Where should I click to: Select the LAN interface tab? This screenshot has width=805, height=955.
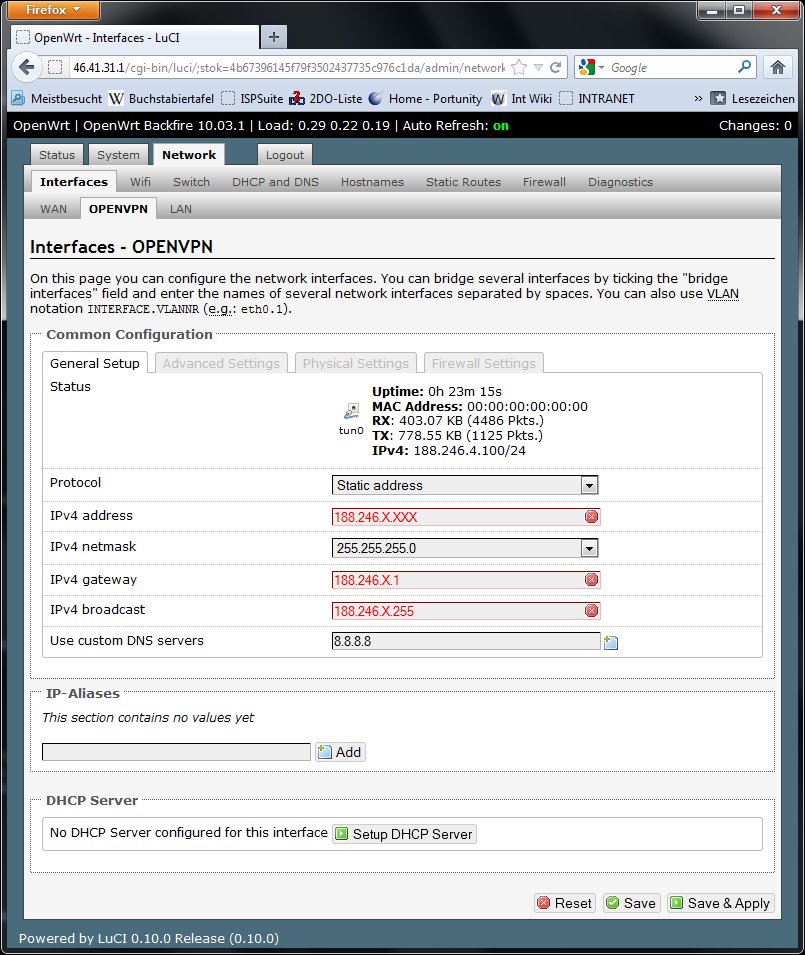pos(181,209)
